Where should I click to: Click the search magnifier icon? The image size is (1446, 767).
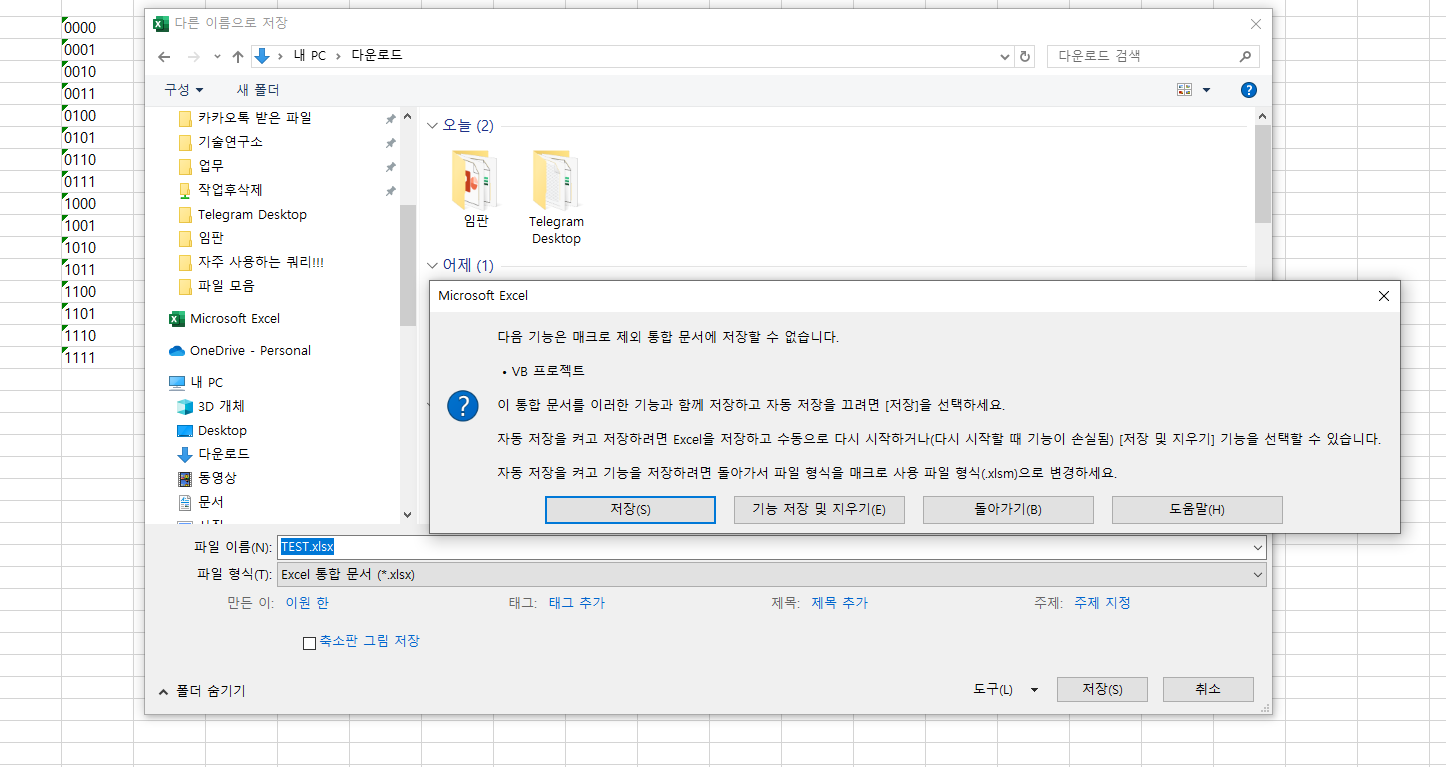tap(1245, 57)
